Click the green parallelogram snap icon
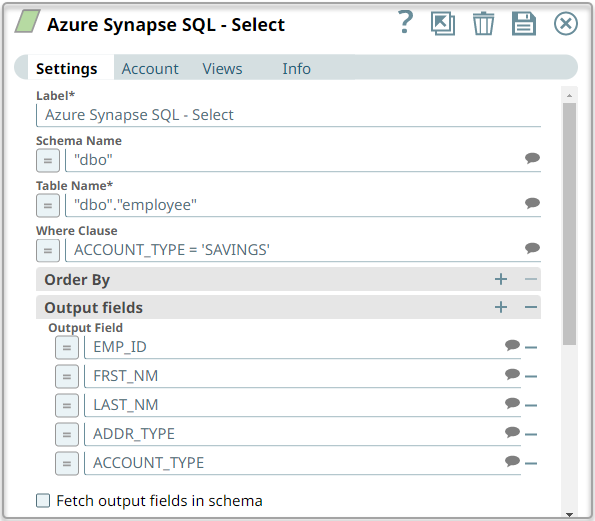The height and width of the screenshot is (521, 595). coord(27,21)
